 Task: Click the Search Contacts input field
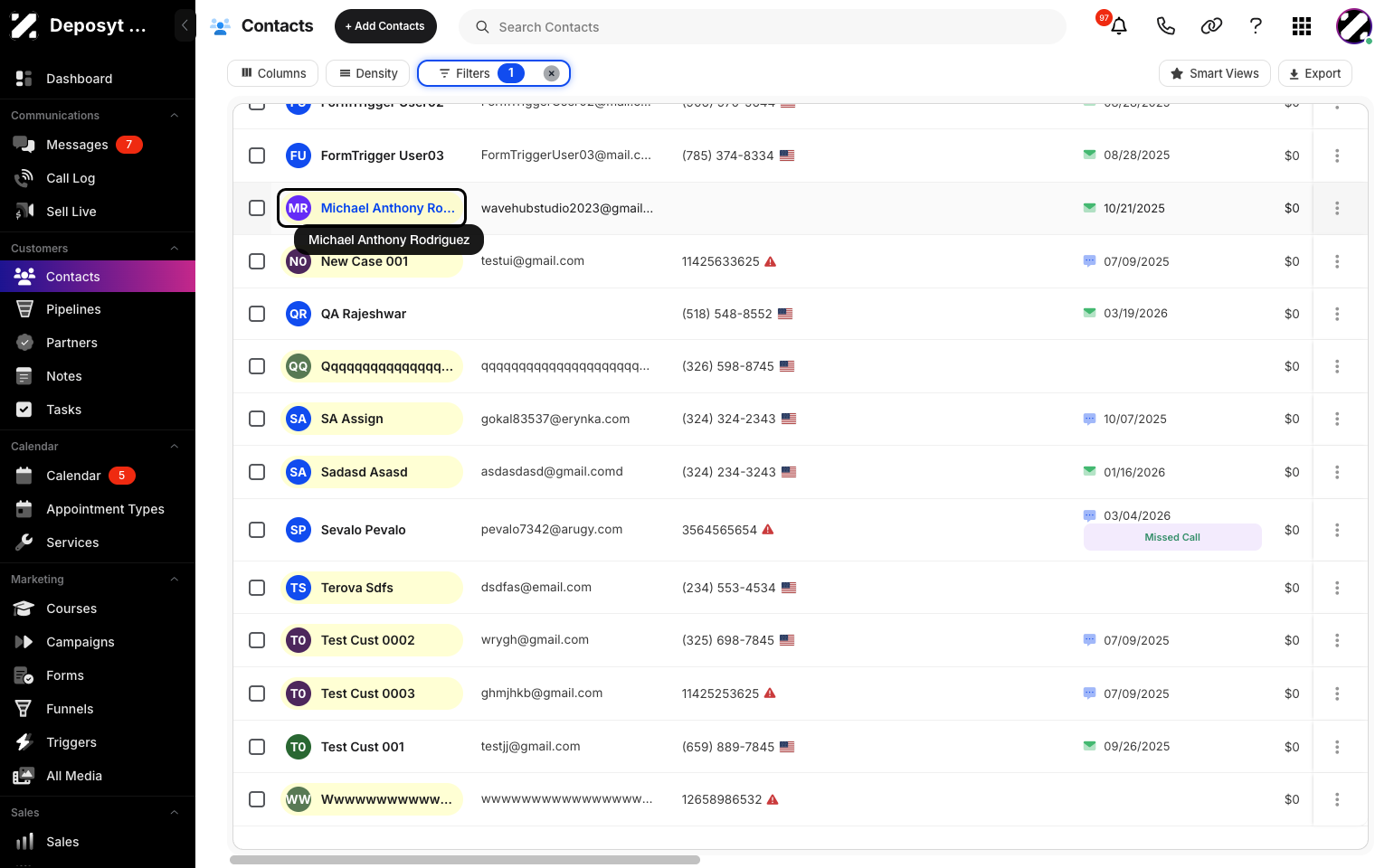(763, 27)
